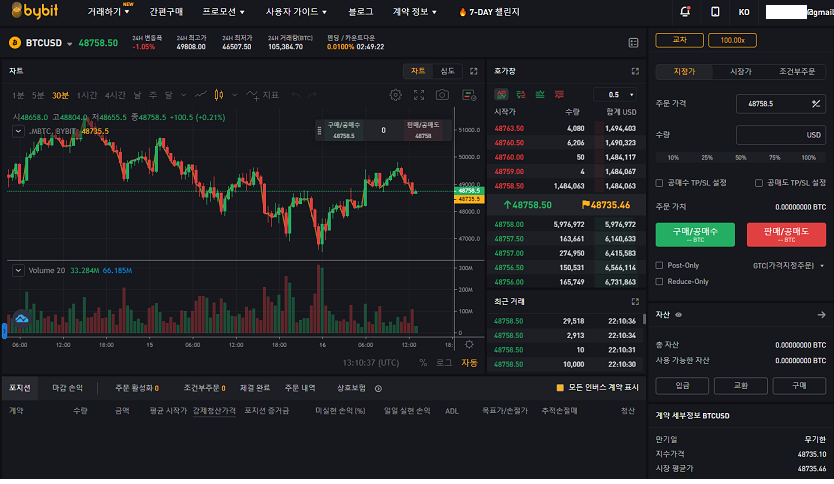The width and height of the screenshot is (834, 484).
Task: Switch to market order tab
Action: (x=740, y=71)
